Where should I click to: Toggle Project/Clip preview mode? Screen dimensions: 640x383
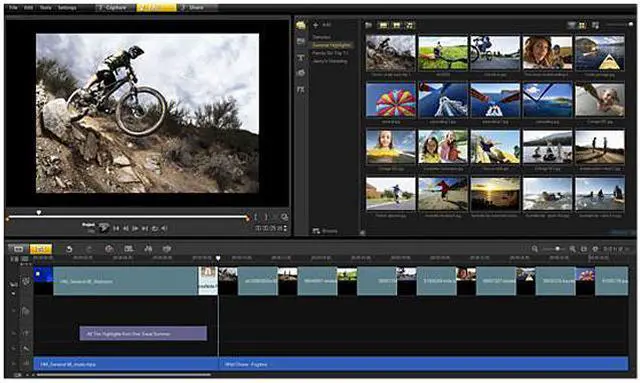click(89, 228)
